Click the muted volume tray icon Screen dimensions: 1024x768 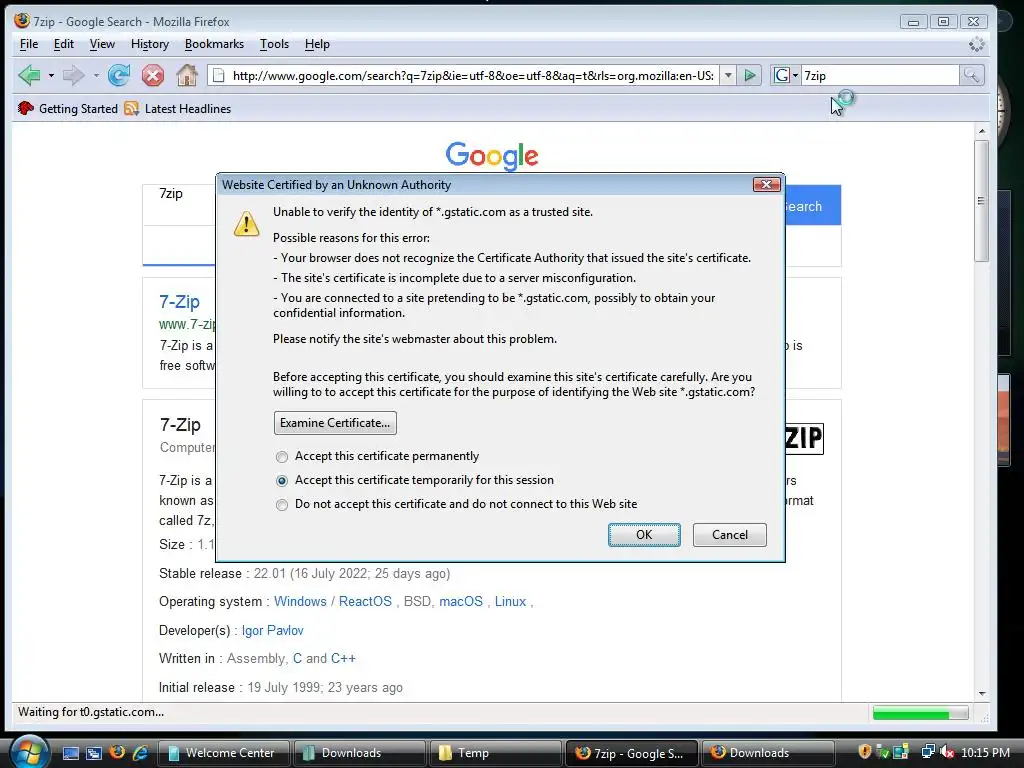[947, 752]
